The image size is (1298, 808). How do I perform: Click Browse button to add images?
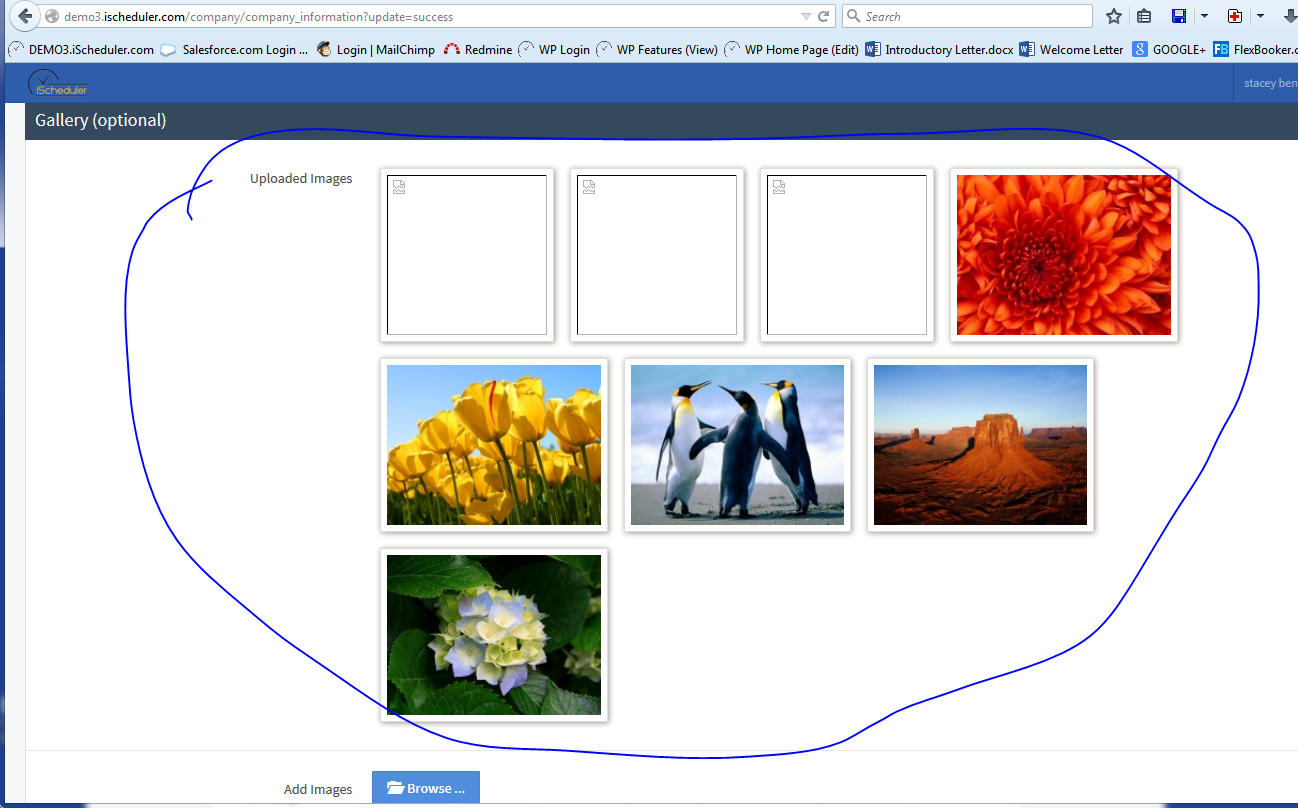[x=426, y=788]
